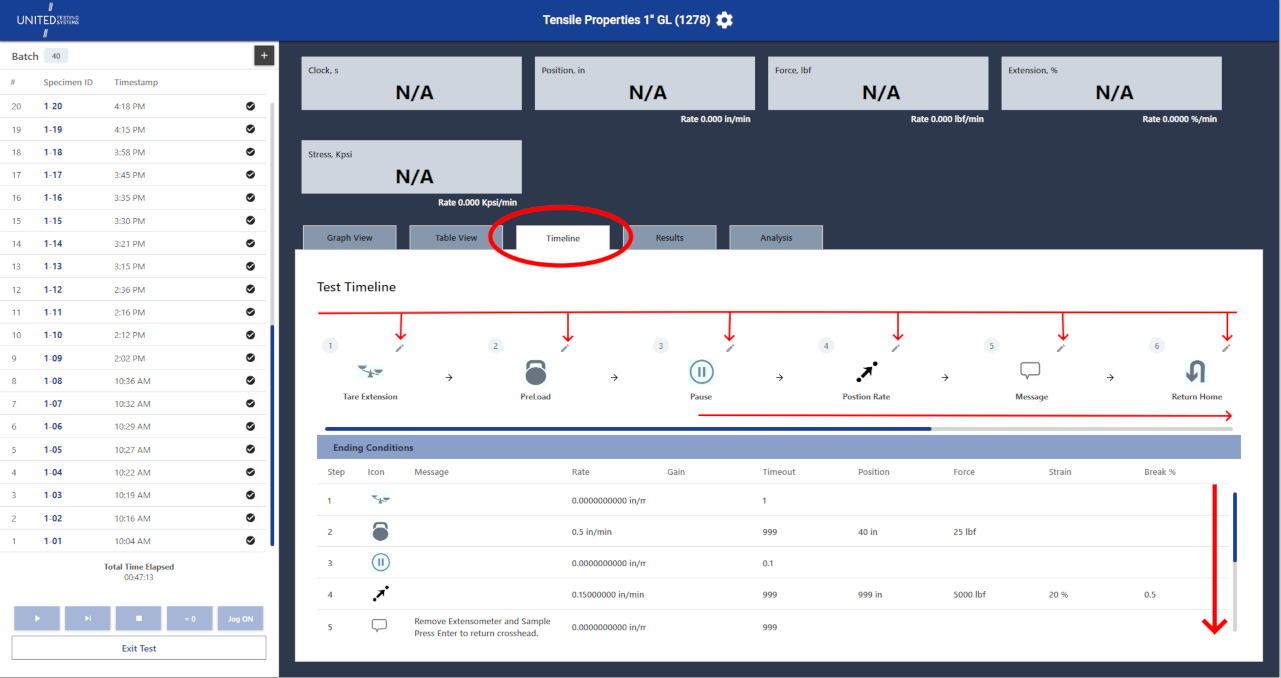This screenshot has height=678, width=1281.
Task: Skip to next step with the skip button
Action: [88, 619]
